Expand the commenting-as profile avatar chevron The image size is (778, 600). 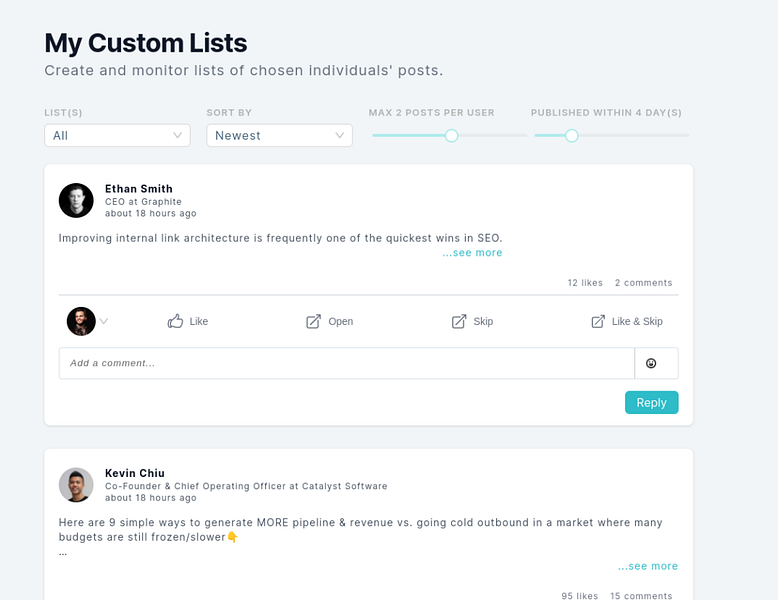coord(103,321)
